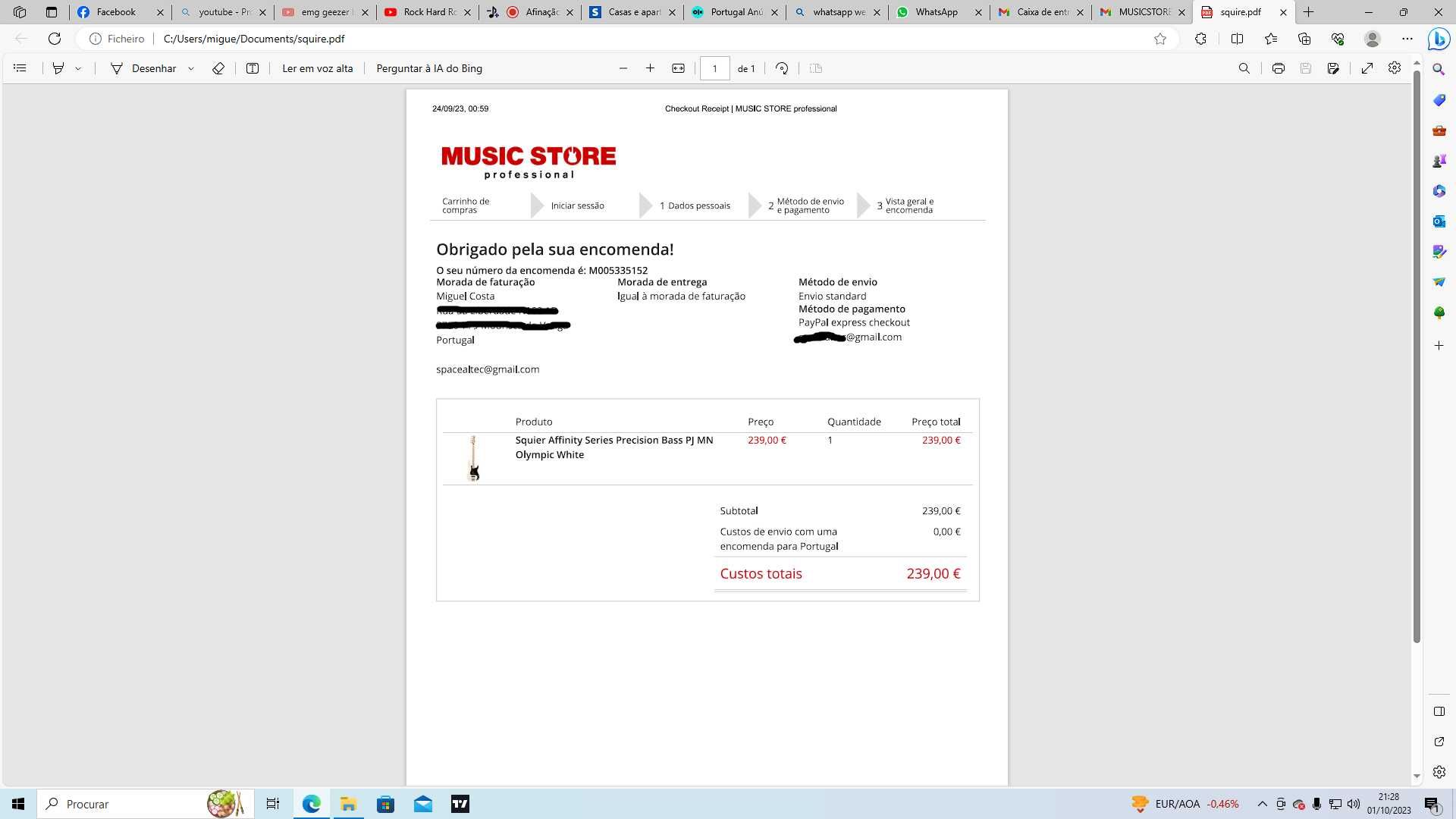Image resolution: width=1456 pixels, height=819 pixels.
Task: Toggle split screen view icon
Action: [1237, 39]
